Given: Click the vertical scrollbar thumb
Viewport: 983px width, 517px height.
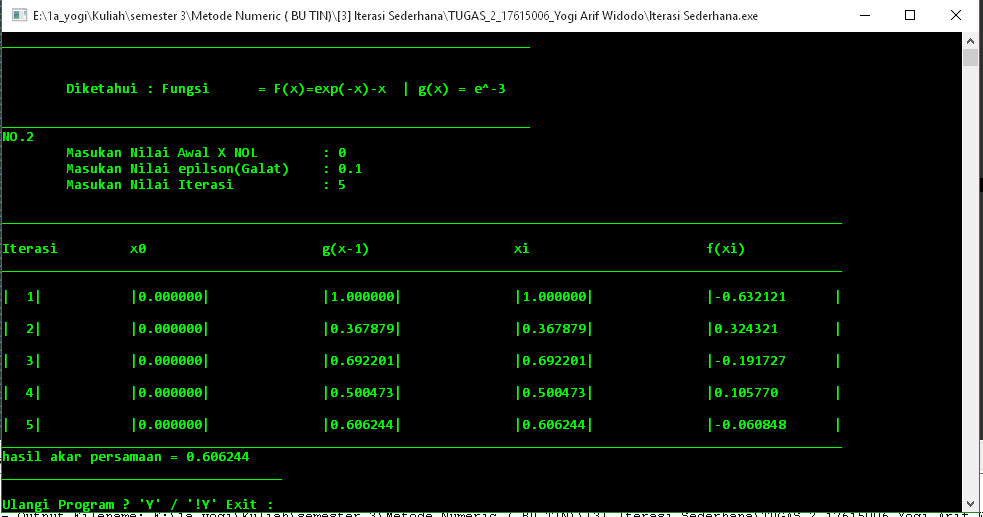Looking at the screenshot, I should [x=970, y=58].
